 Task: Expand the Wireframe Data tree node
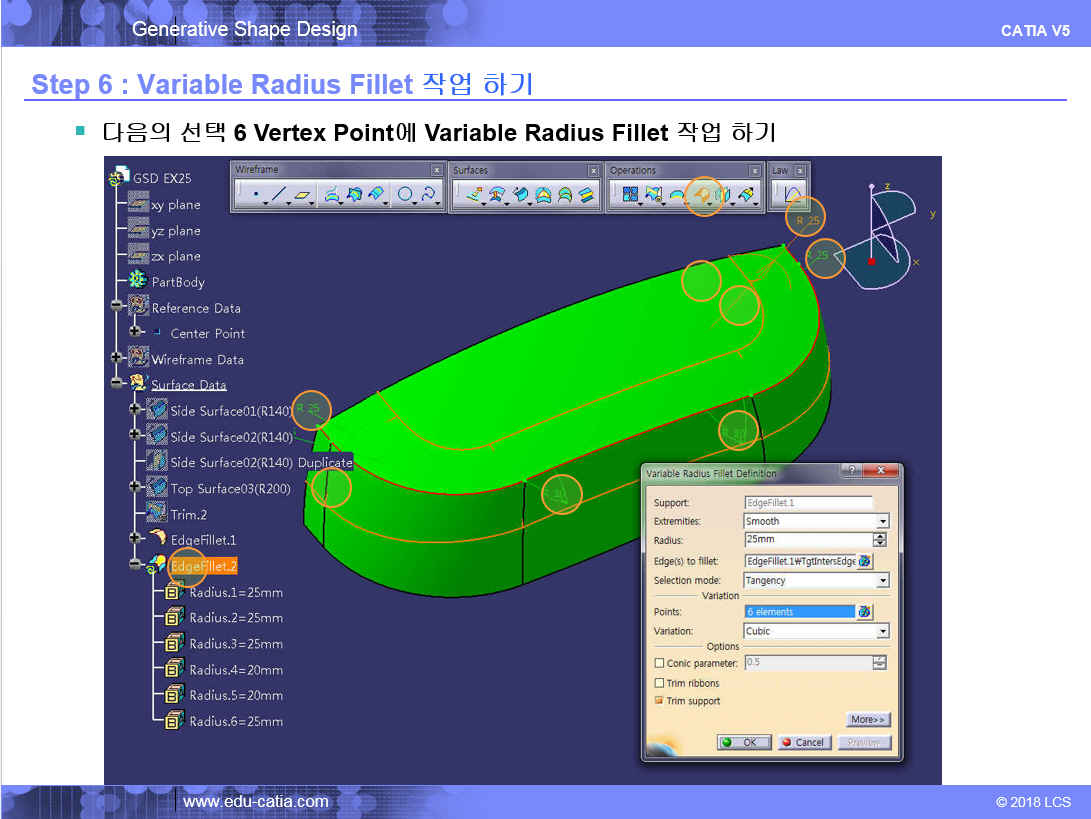[117, 358]
